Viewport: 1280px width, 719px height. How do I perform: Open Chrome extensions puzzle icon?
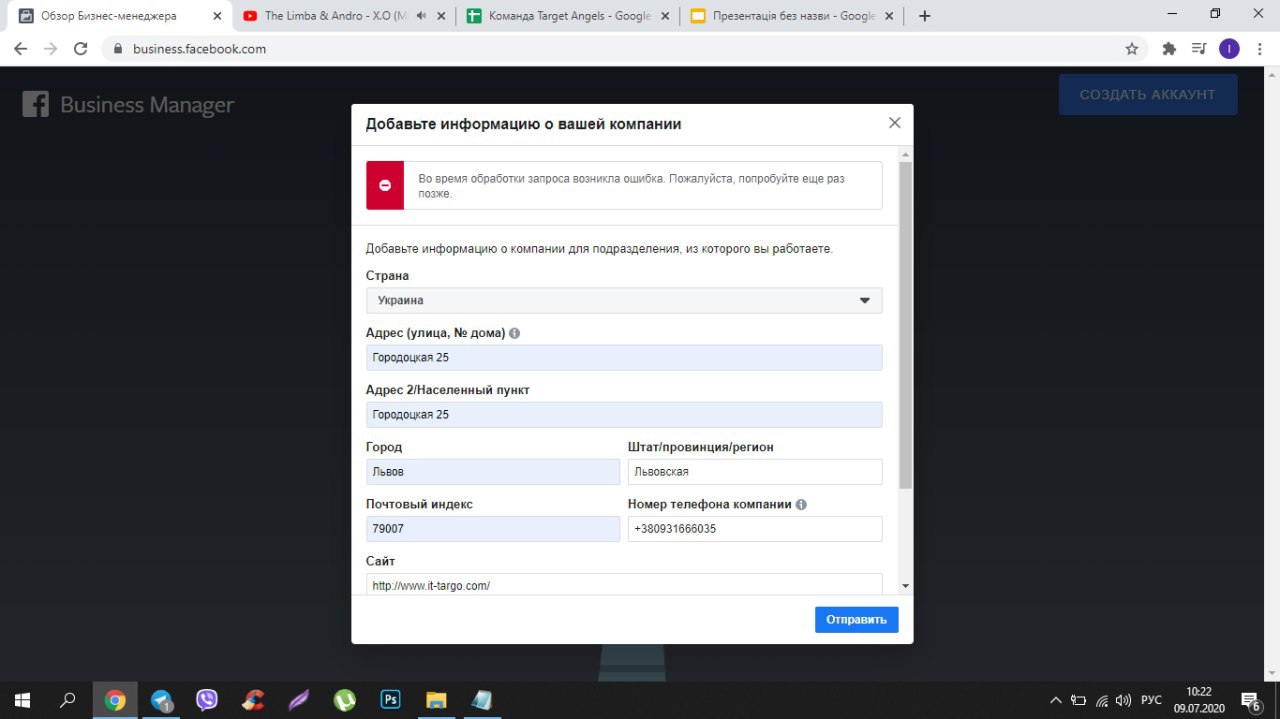(x=1168, y=48)
